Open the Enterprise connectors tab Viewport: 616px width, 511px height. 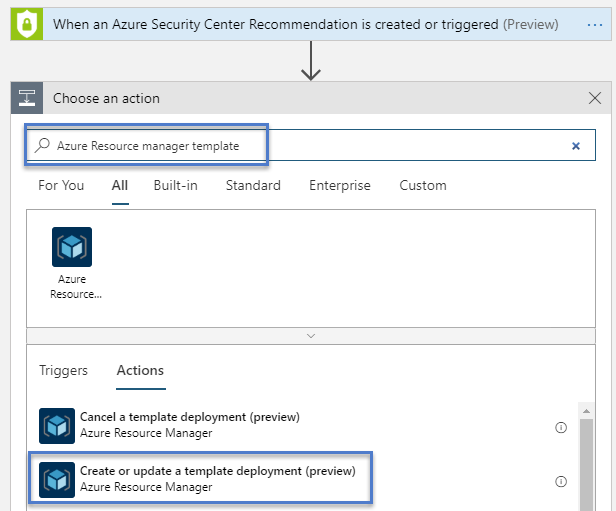[340, 185]
